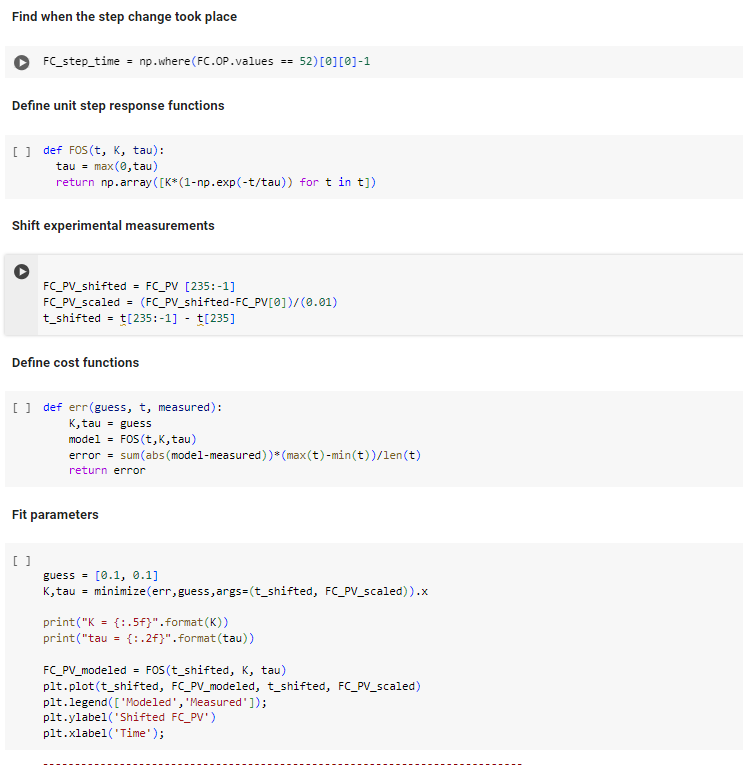Click the 'FC_PV_modeled = FOS(t_shifted, K, tau)' line
743x765 pixels.
point(164,670)
